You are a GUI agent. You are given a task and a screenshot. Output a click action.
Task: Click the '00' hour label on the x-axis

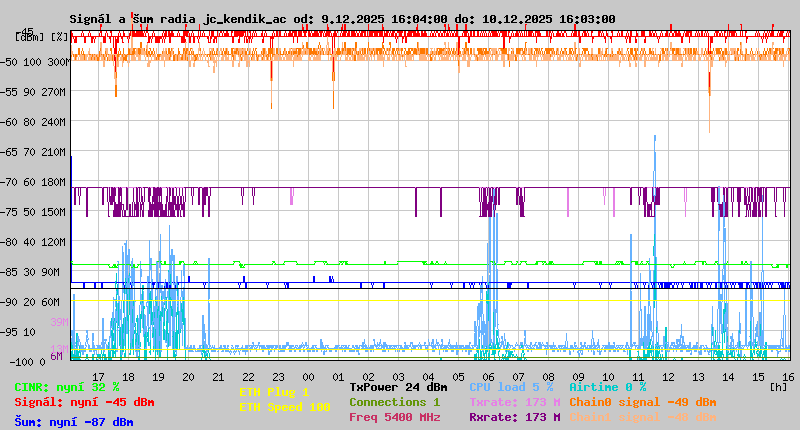click(x=308, y=377)
